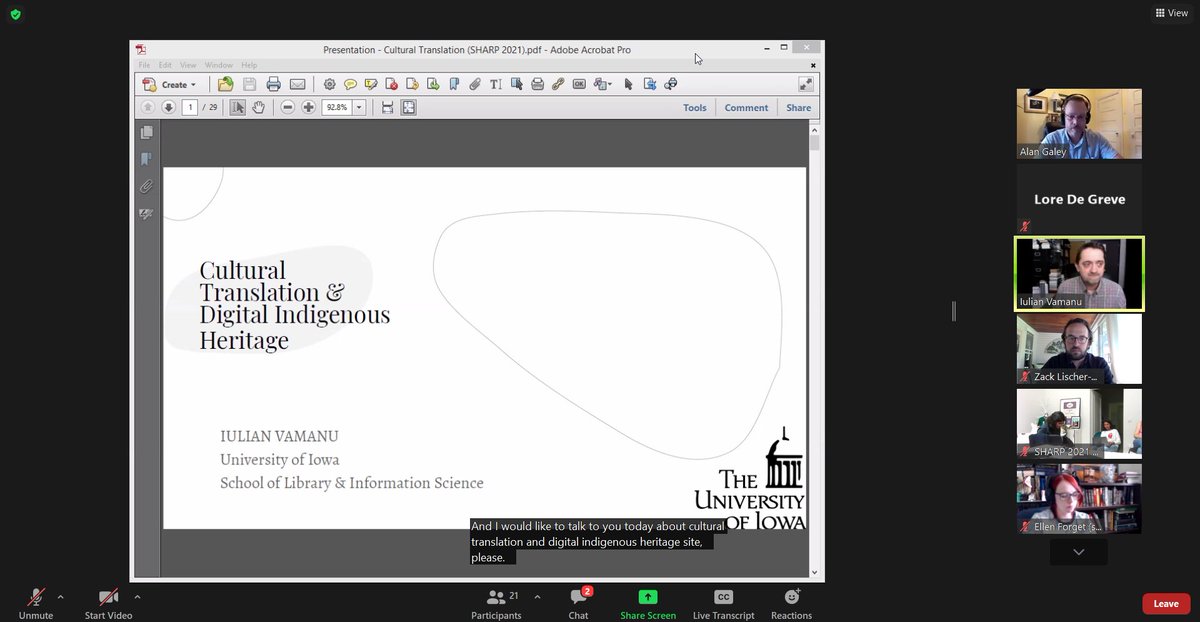Open the Bookmarks panel in the sidebar

point(146,158)
